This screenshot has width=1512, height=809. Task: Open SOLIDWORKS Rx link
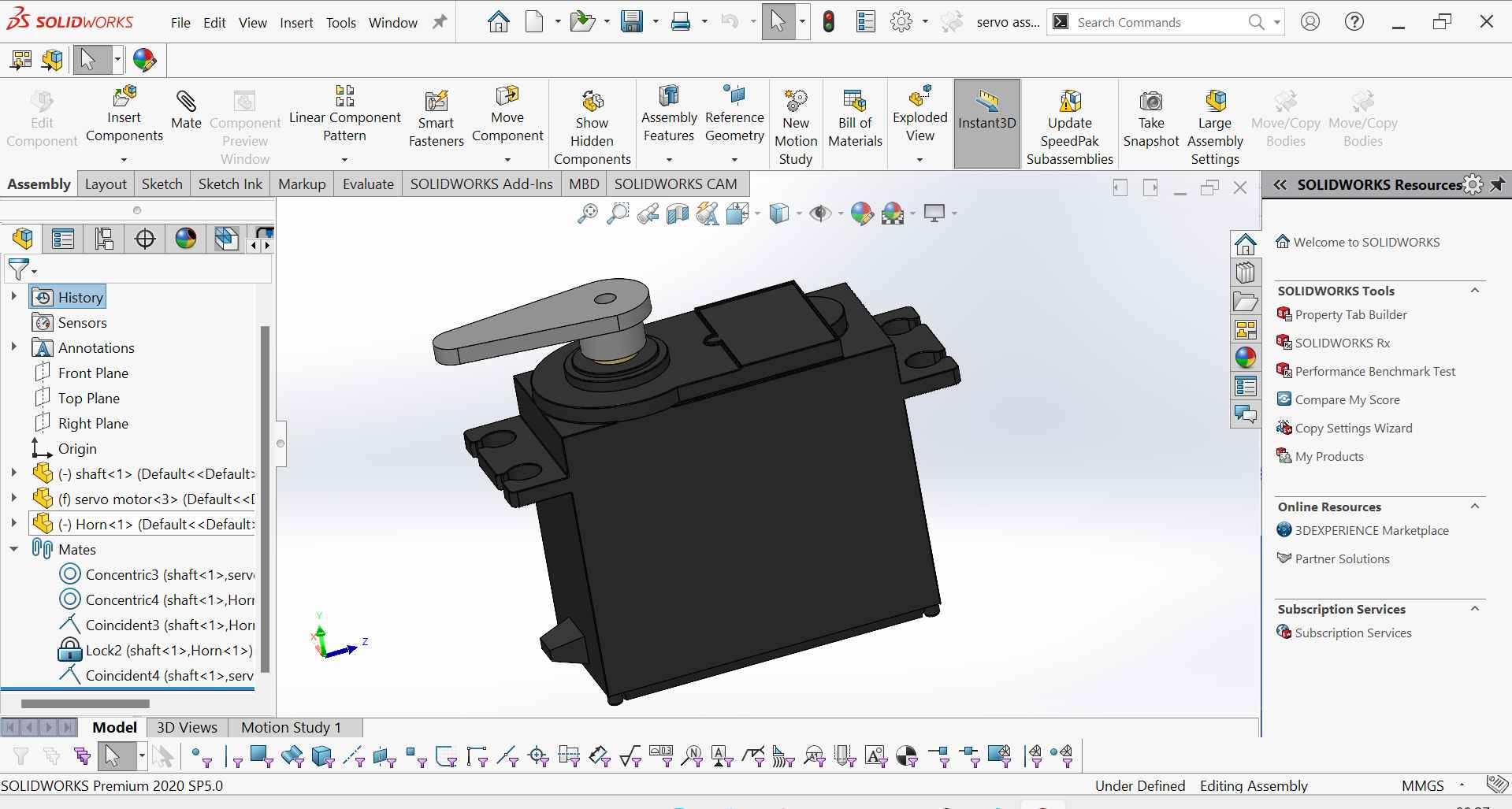tap(1342, 343)
